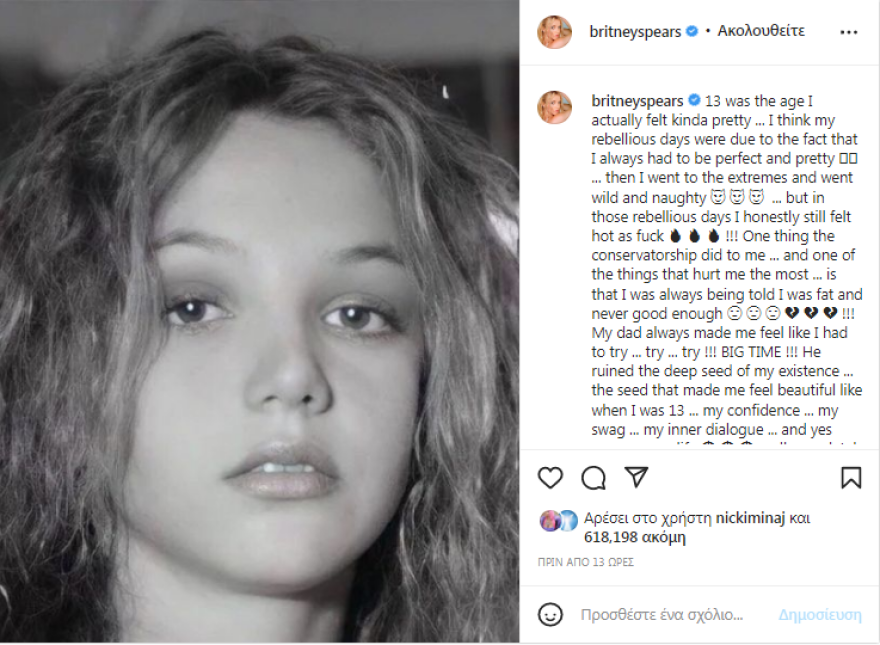View the 618,198 ακόμη likes list
This screenshot has width=880, height=645.
click(x=636, y=537)
